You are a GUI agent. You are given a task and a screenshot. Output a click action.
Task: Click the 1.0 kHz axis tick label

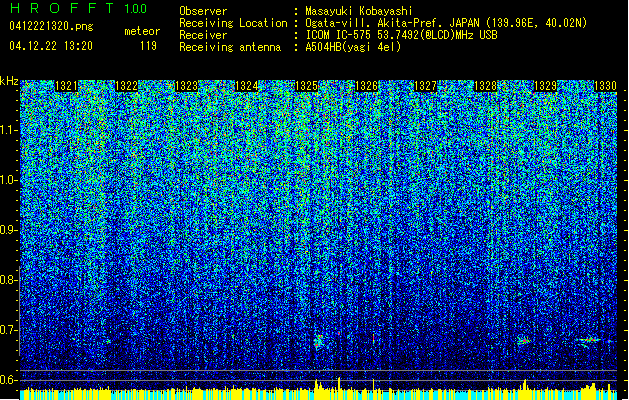tap(9, 180)
